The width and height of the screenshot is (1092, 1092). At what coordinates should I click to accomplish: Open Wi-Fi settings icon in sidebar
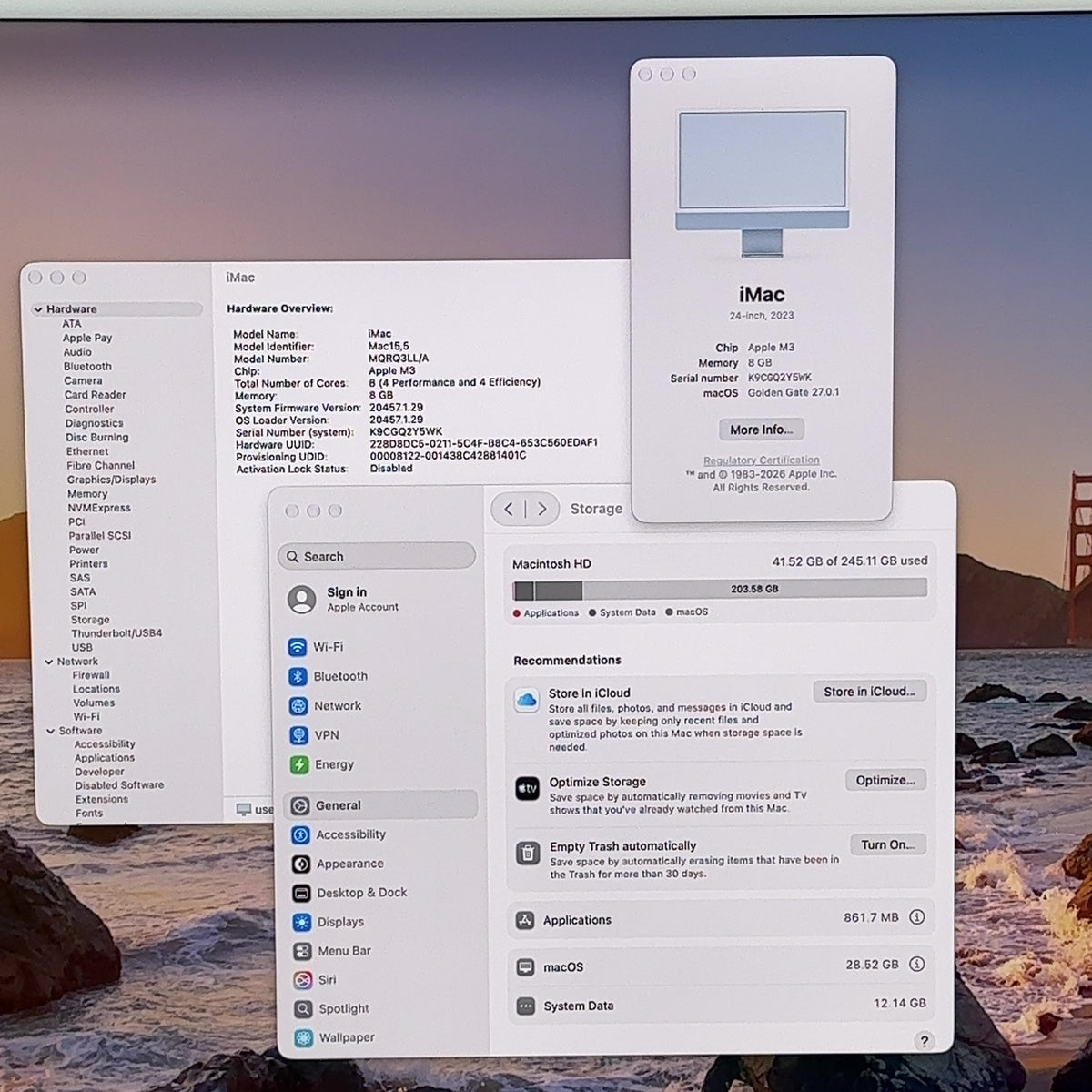pyautogui.click(x=298, y=647)
